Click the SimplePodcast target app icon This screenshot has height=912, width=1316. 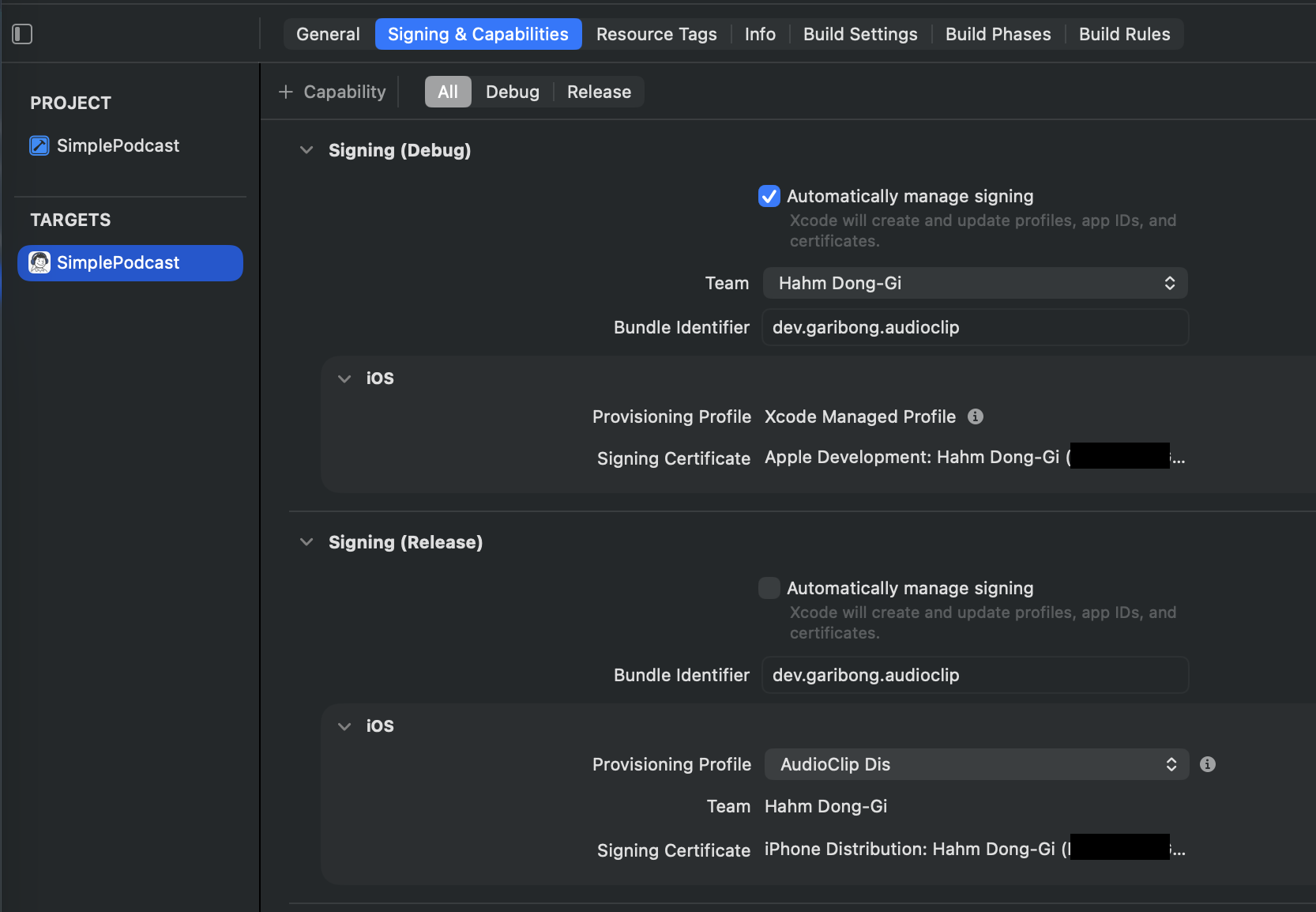(39, 262)
